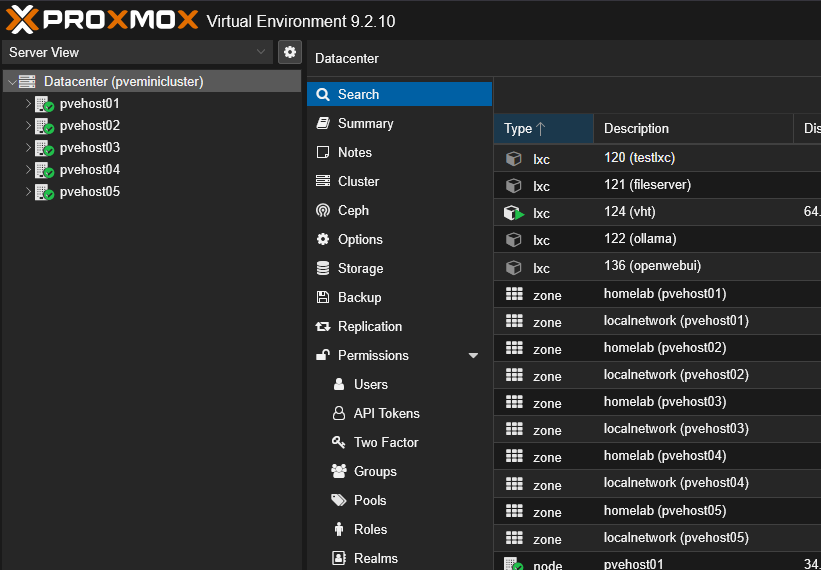Click the pvehost04 node icon in tree

[x=45, y=170]
